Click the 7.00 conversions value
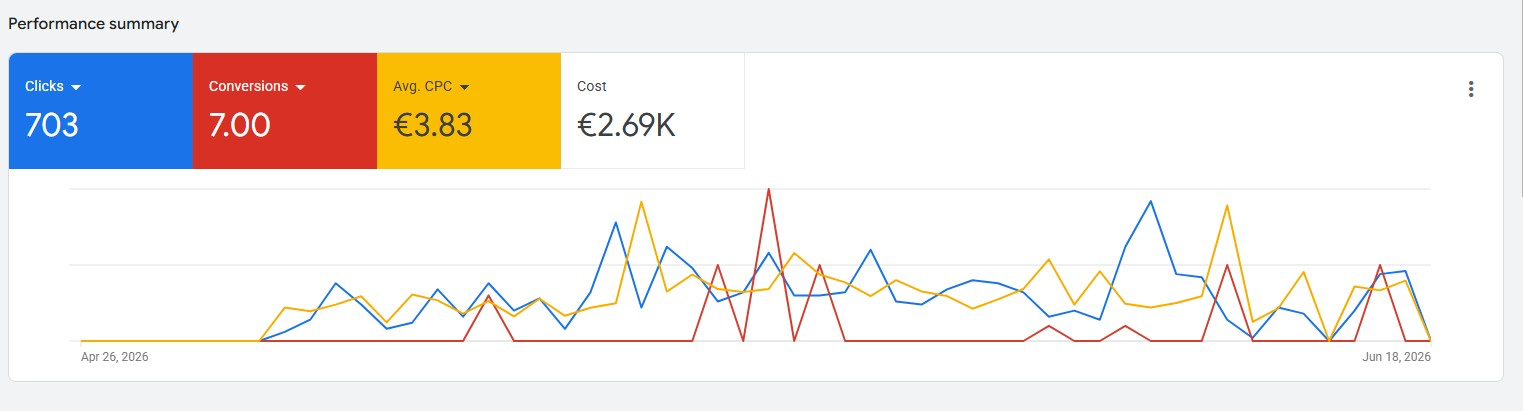This screenshot has height=411, width=1523. (240, 125)
